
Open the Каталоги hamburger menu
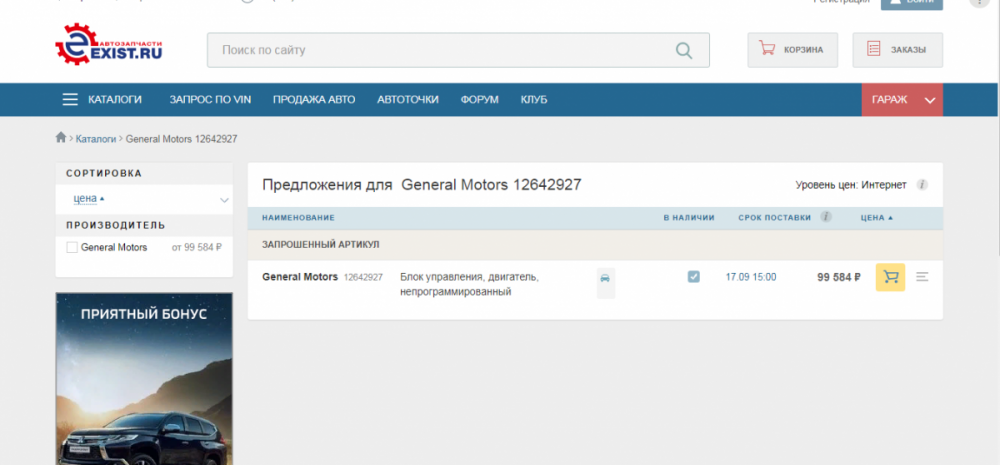point(102,100)
